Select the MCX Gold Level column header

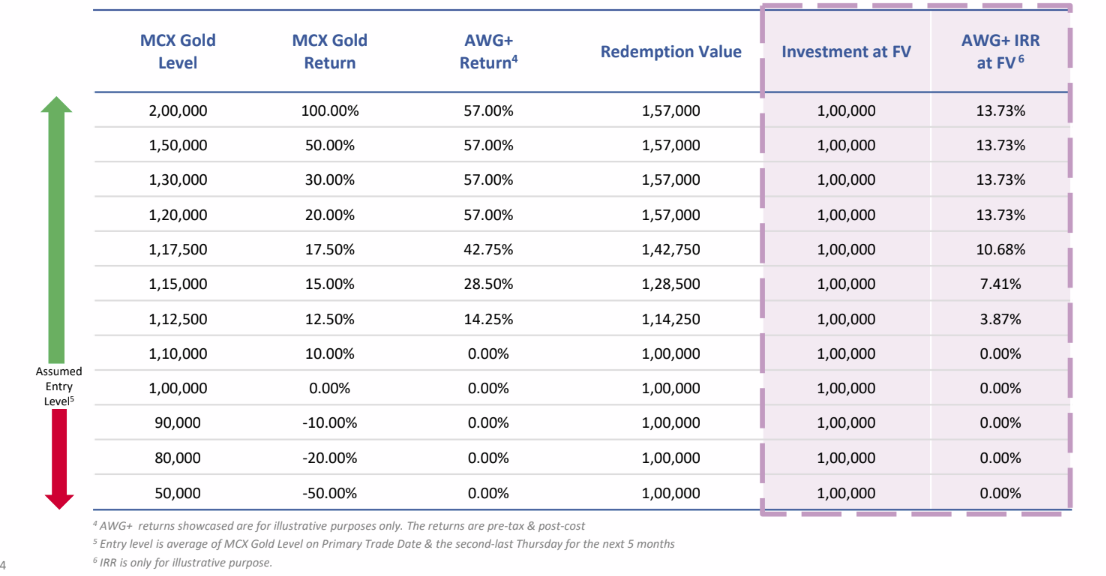point(178,52)
